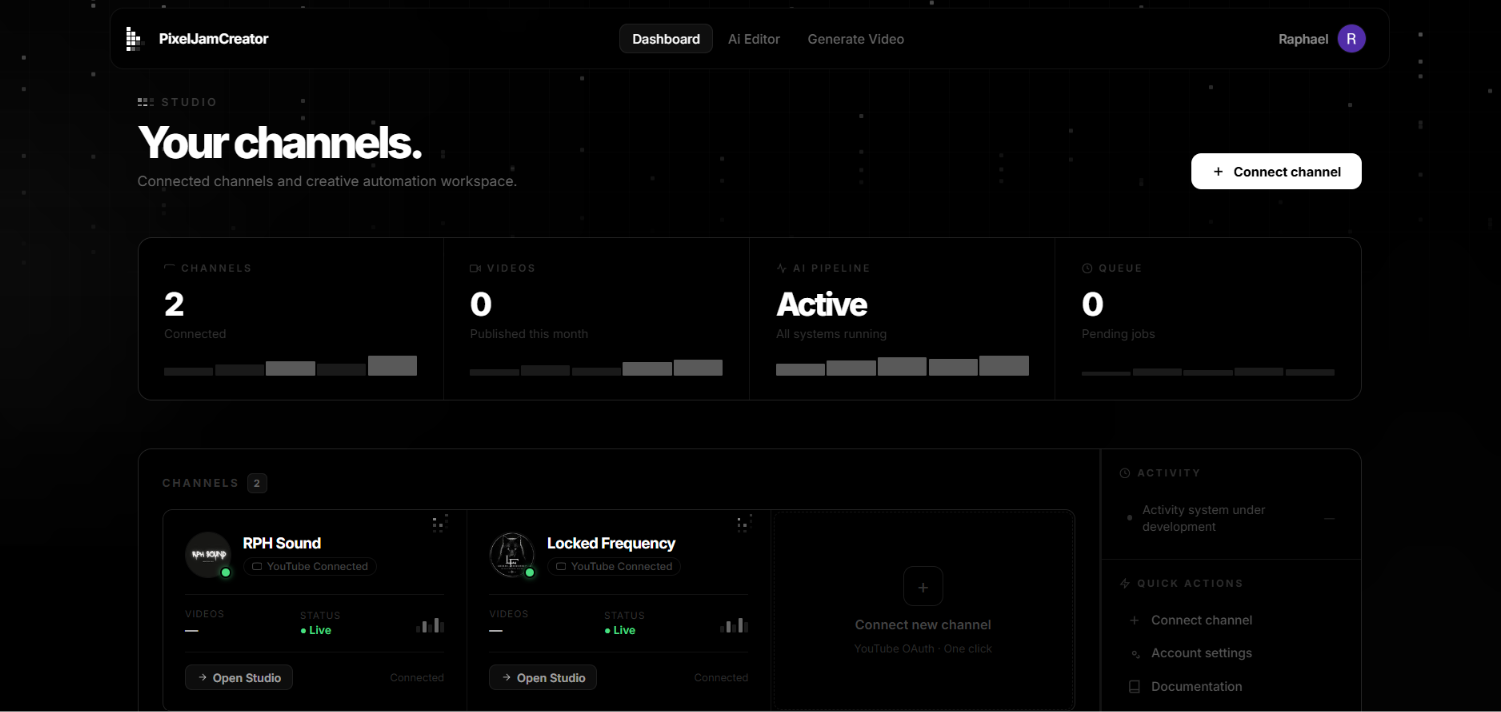Click the Activity clock icon
This screenshot has height=712, width=1501.
1125,473
